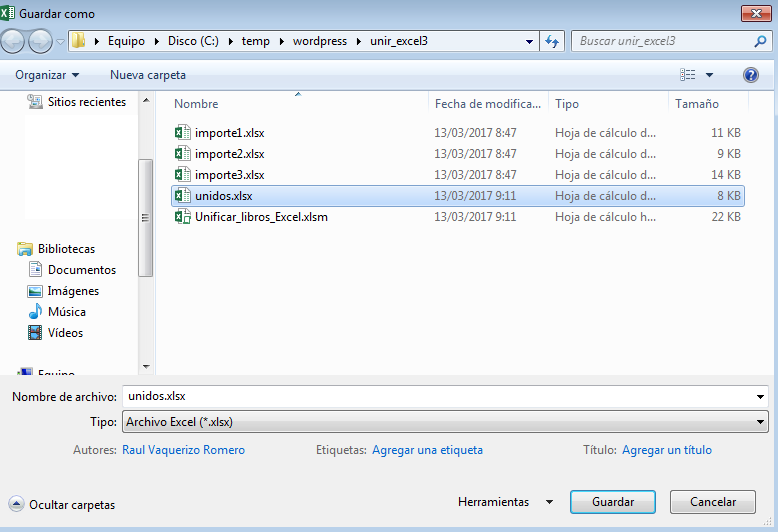
Task: Open the Herramientas dropdown
Action: (505, 502)
